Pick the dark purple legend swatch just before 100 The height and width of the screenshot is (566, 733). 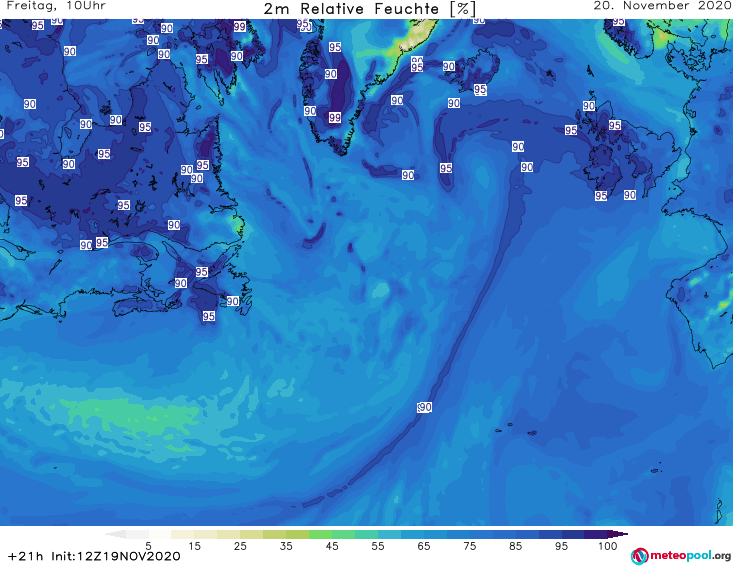[x=596, y=534]
